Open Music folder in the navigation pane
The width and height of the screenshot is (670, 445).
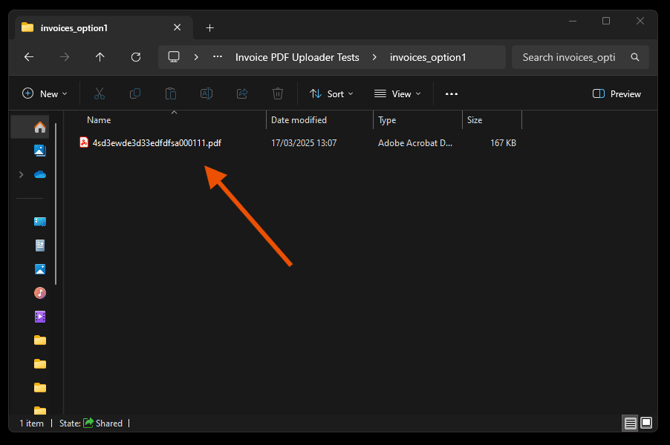click(40, 293)
